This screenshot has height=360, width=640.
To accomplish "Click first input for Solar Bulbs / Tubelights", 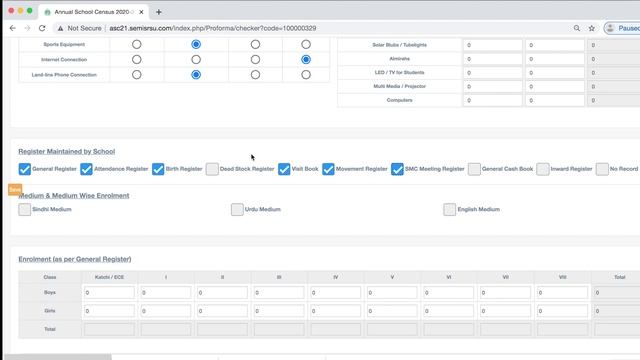I will (x=493, y=45).
